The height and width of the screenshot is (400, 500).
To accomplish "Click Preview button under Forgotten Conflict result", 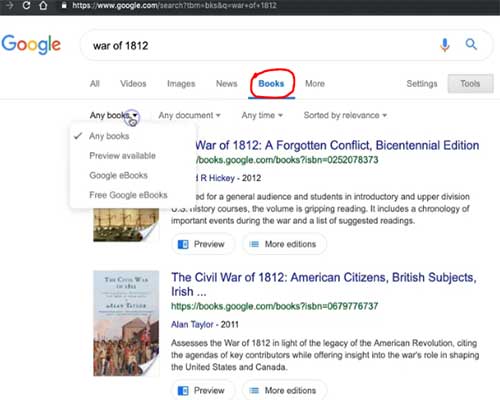I will pos(203,244).
